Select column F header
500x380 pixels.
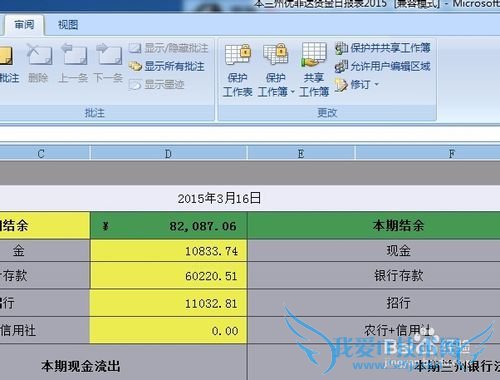point(428,154)
